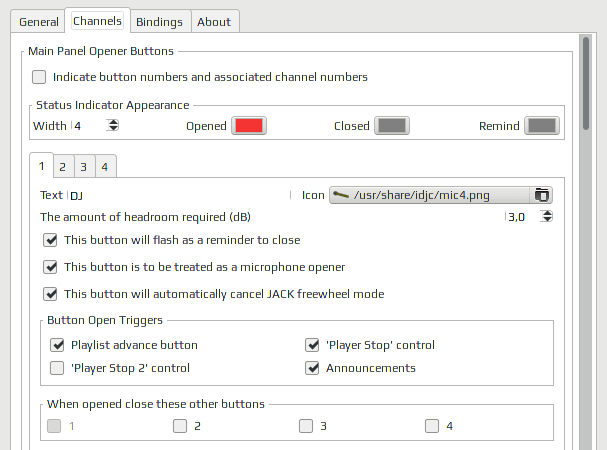Open the Bindings tab
The image size is (607, 450).
pos(159,22)
